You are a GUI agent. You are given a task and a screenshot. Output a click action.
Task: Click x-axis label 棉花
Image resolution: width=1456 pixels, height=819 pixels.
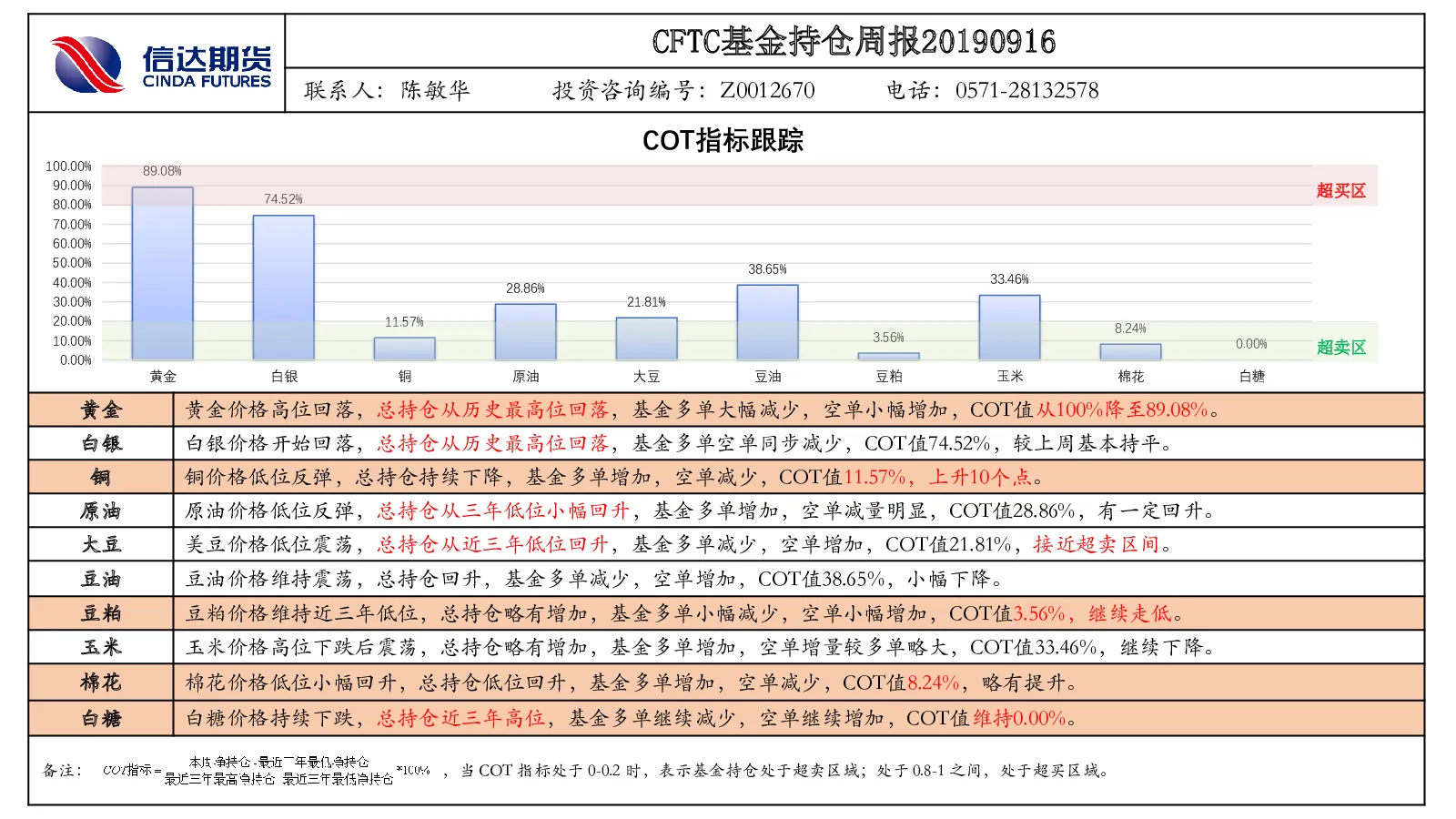(x=1130, y=376)
